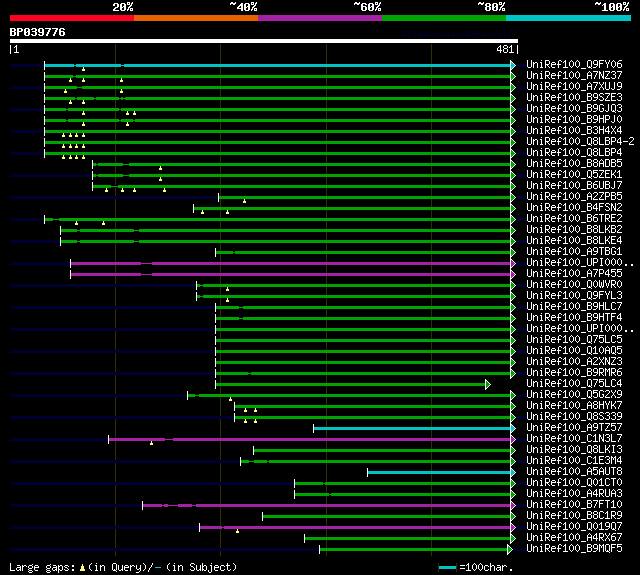Click the red under-20% legend segment
This screenshot has width=640, height=575.
point(72,18)
